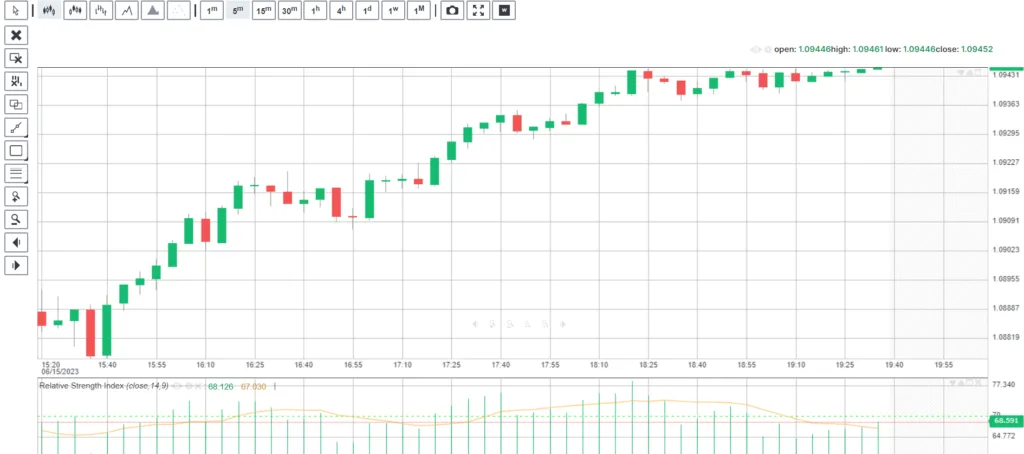Screen dimensions: 1024x454
Task: Toggle Relative Strength Index visibility eye
Action: pos(177,386)
